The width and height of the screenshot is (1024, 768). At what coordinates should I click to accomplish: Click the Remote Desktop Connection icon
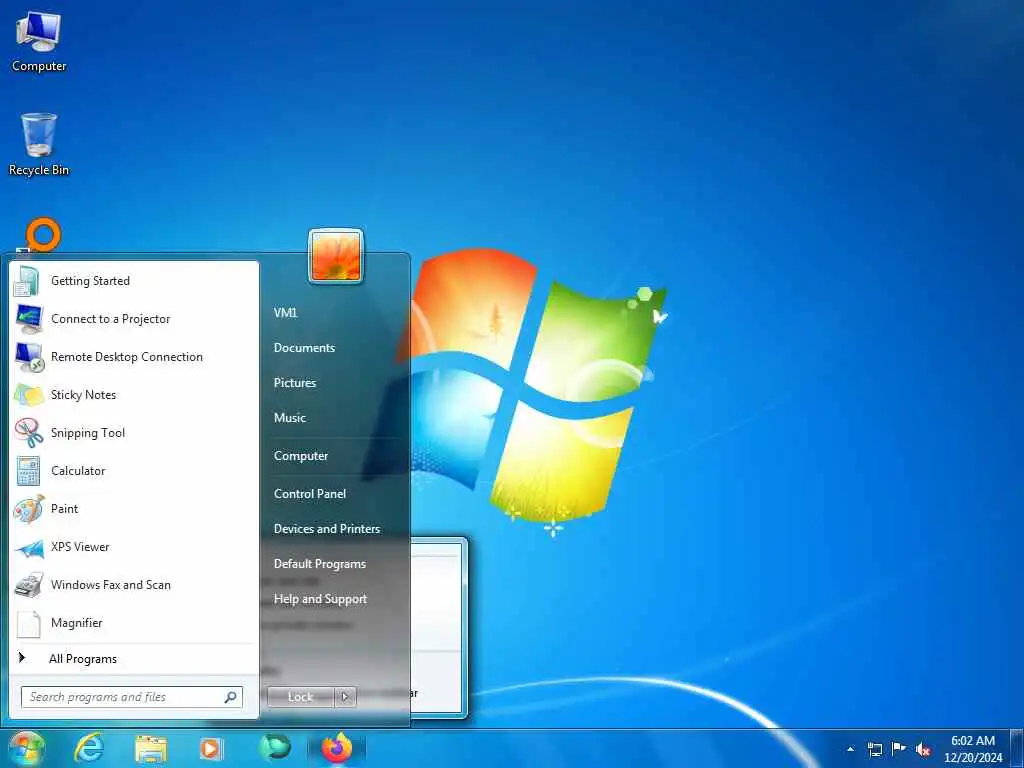click(28, 357)
